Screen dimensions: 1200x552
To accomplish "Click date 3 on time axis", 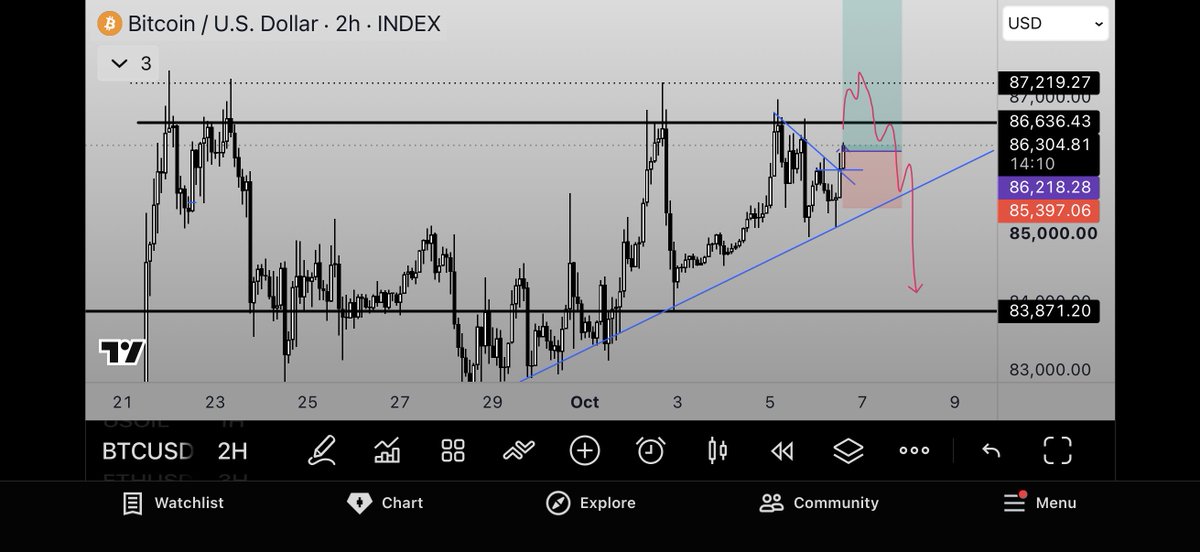I will [677, 402].
